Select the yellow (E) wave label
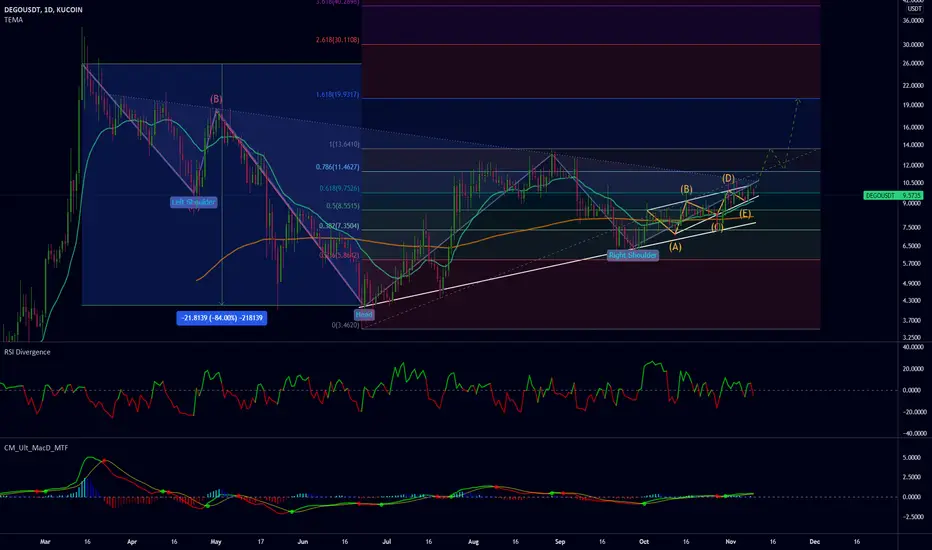Screen dimensions: 932x550 745,214
